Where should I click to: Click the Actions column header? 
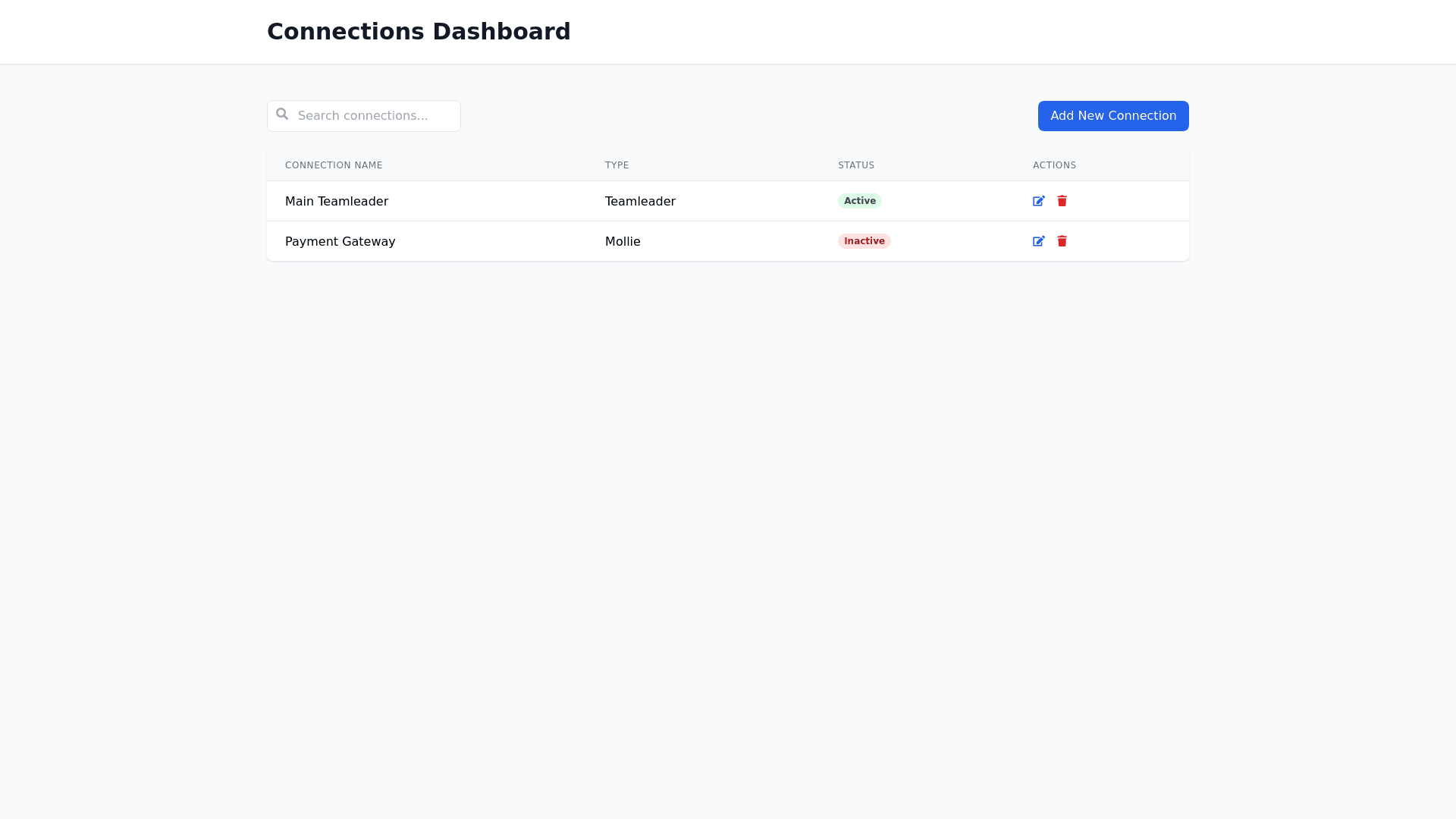[x=1054, y=165]
